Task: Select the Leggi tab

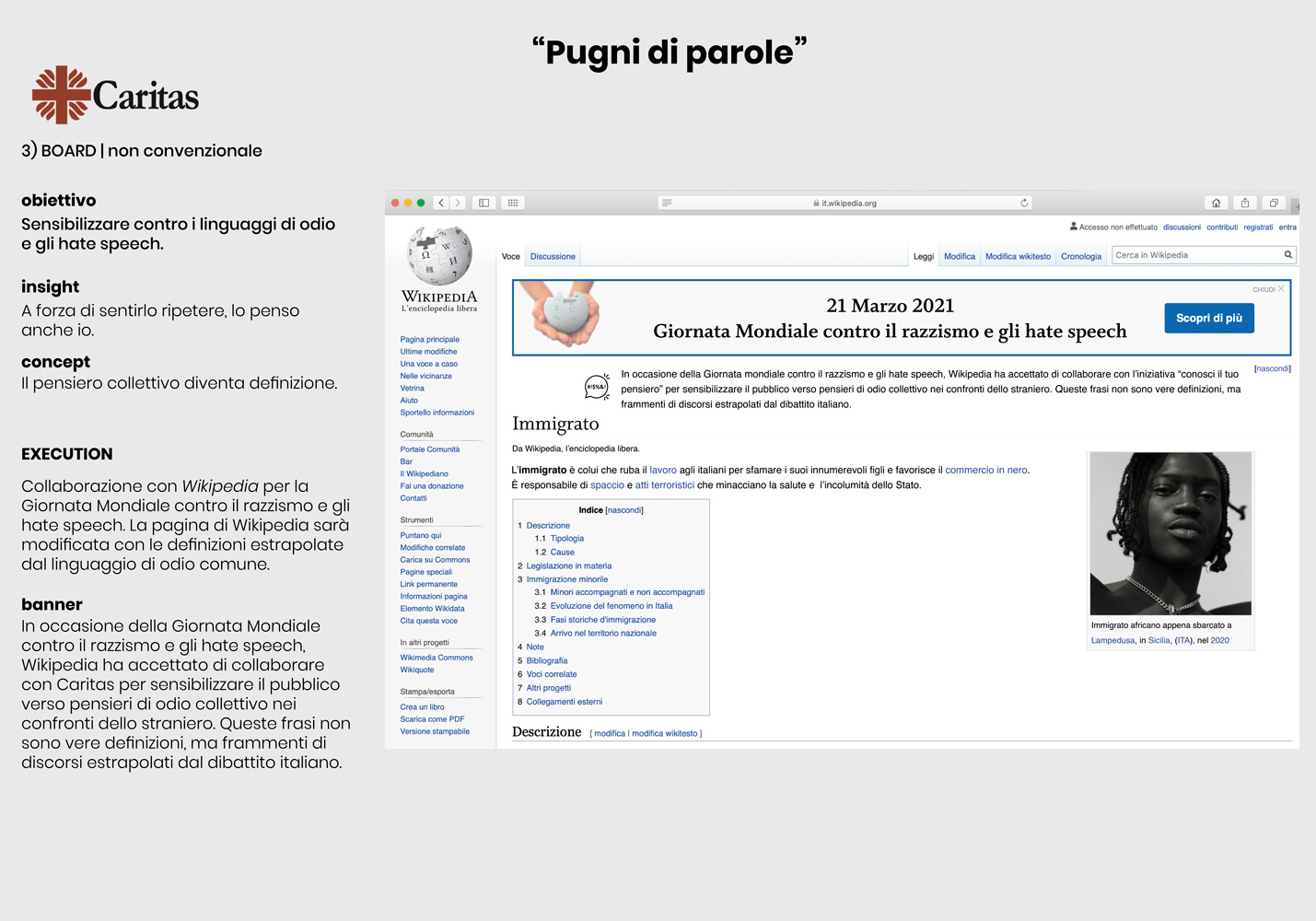Action: click(924, 257)
